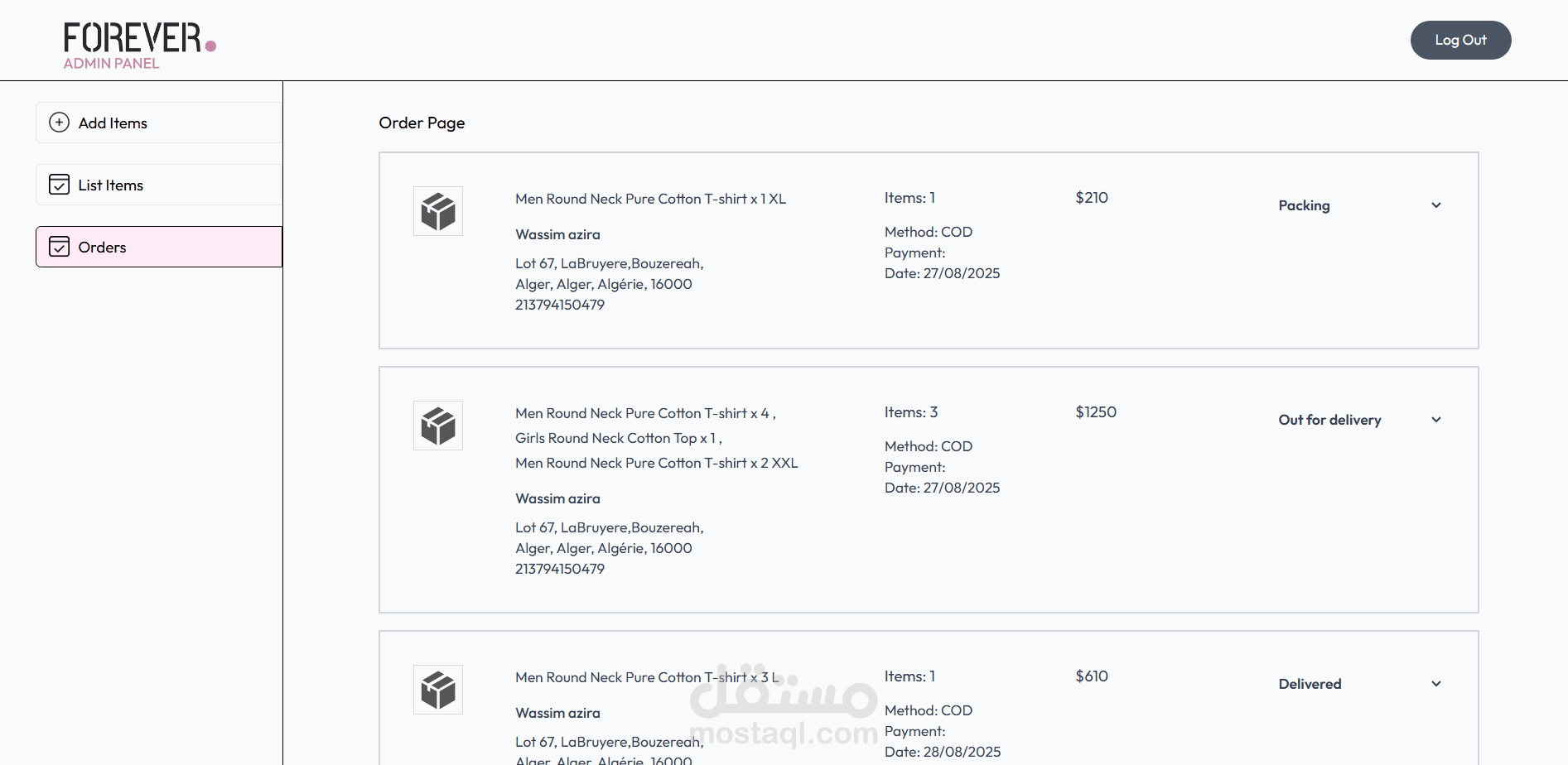Go to Add Items page

pyautogui.click(x=113, y=123)
